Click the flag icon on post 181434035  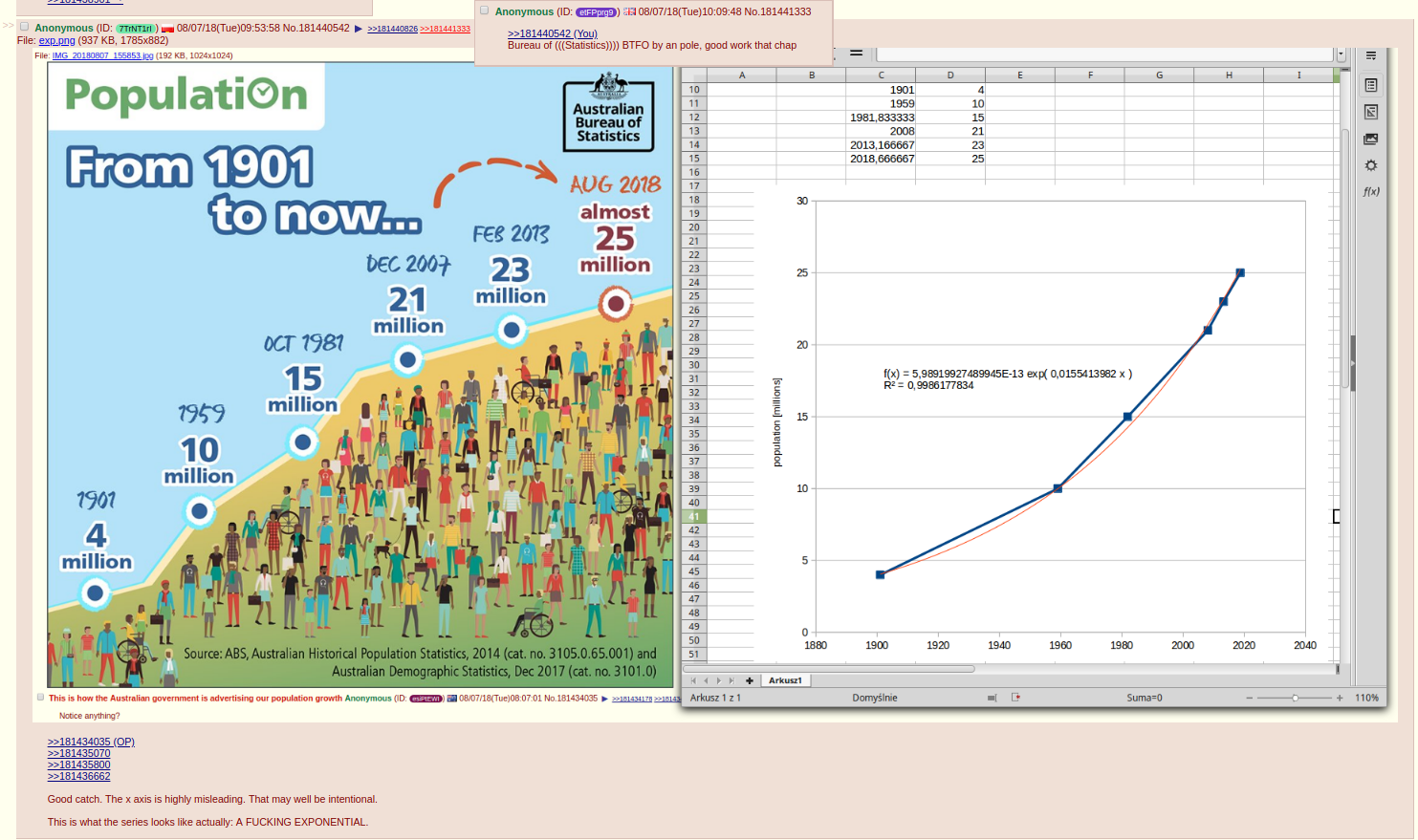coord(452,699)
